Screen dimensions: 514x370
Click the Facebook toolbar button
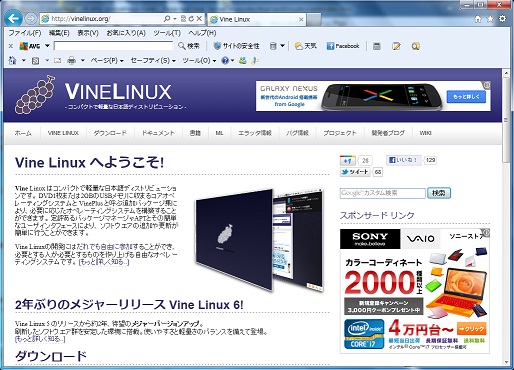tap(343, 46)
